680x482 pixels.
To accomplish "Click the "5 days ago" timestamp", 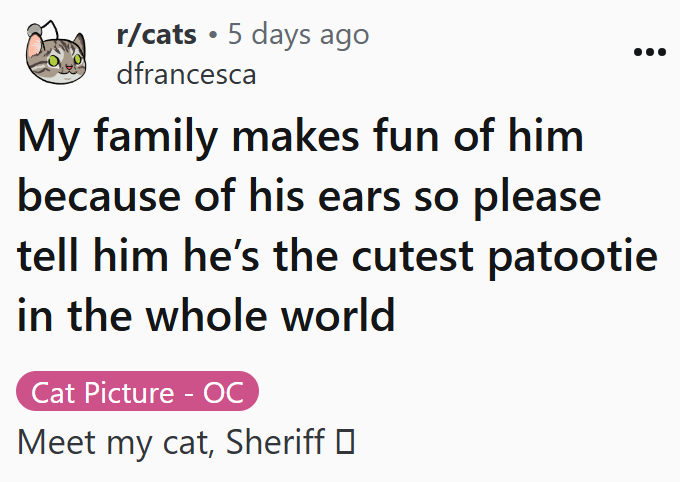I will 298,35.
